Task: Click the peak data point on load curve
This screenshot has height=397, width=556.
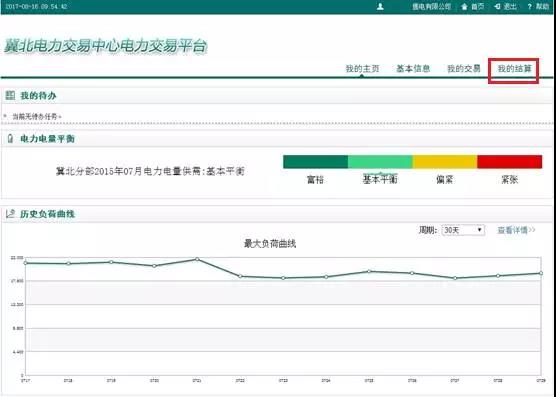Action: tap(197, 259)
